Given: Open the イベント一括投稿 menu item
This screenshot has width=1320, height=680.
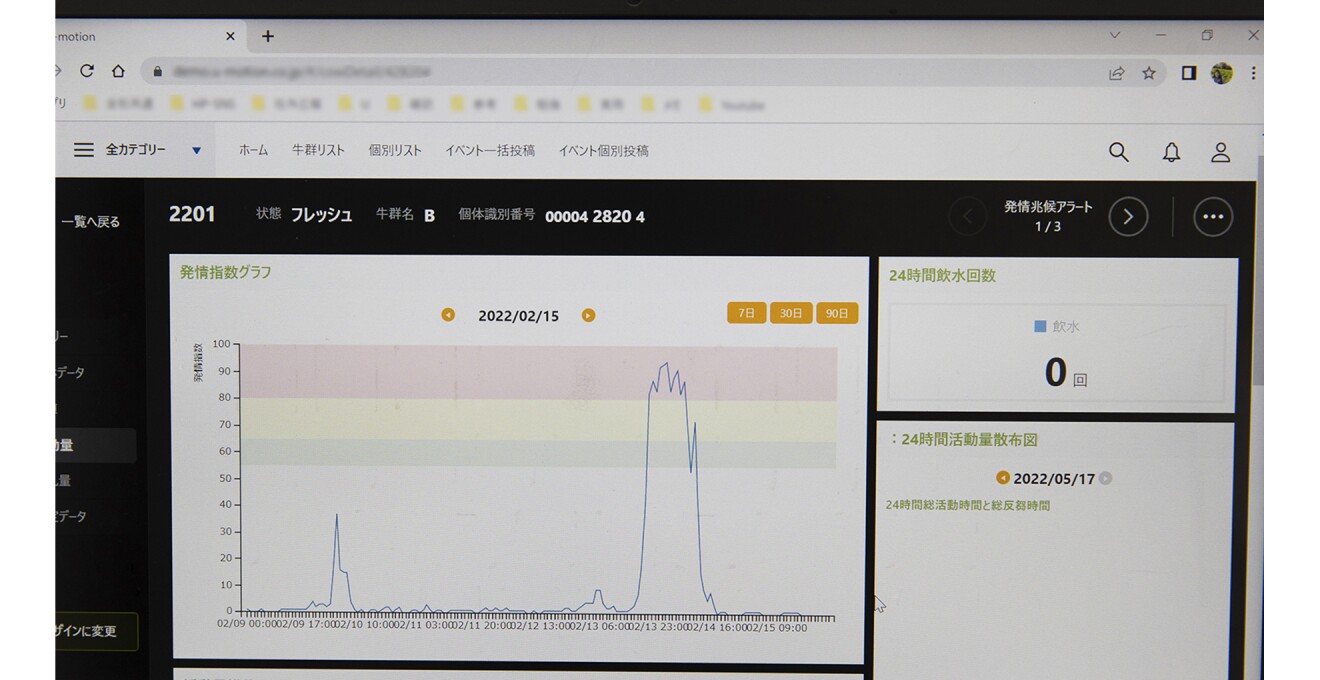Looking at the screenshot, I should (489, 151).
